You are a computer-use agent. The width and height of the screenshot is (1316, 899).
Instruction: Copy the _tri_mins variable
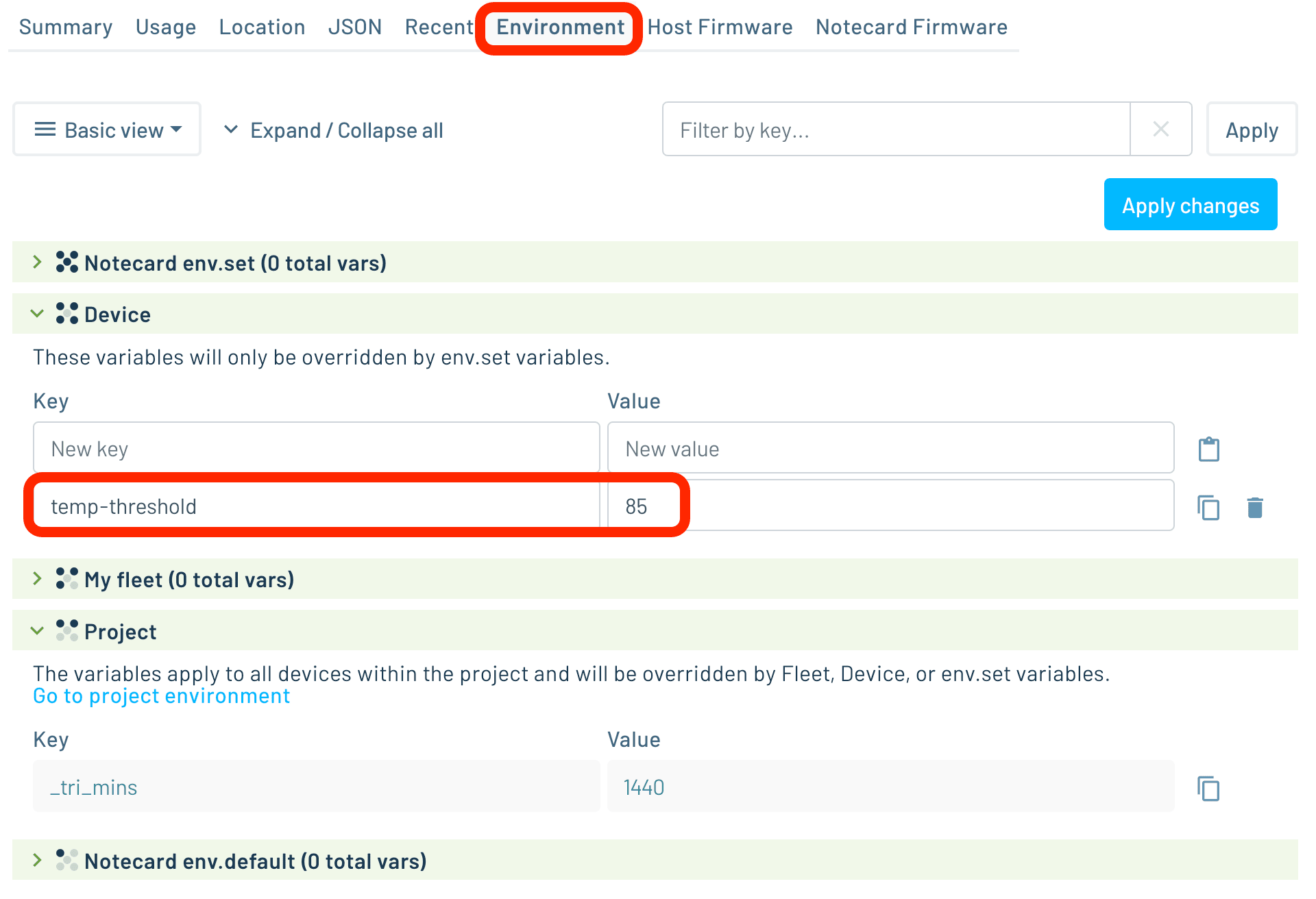point(1209,789)
